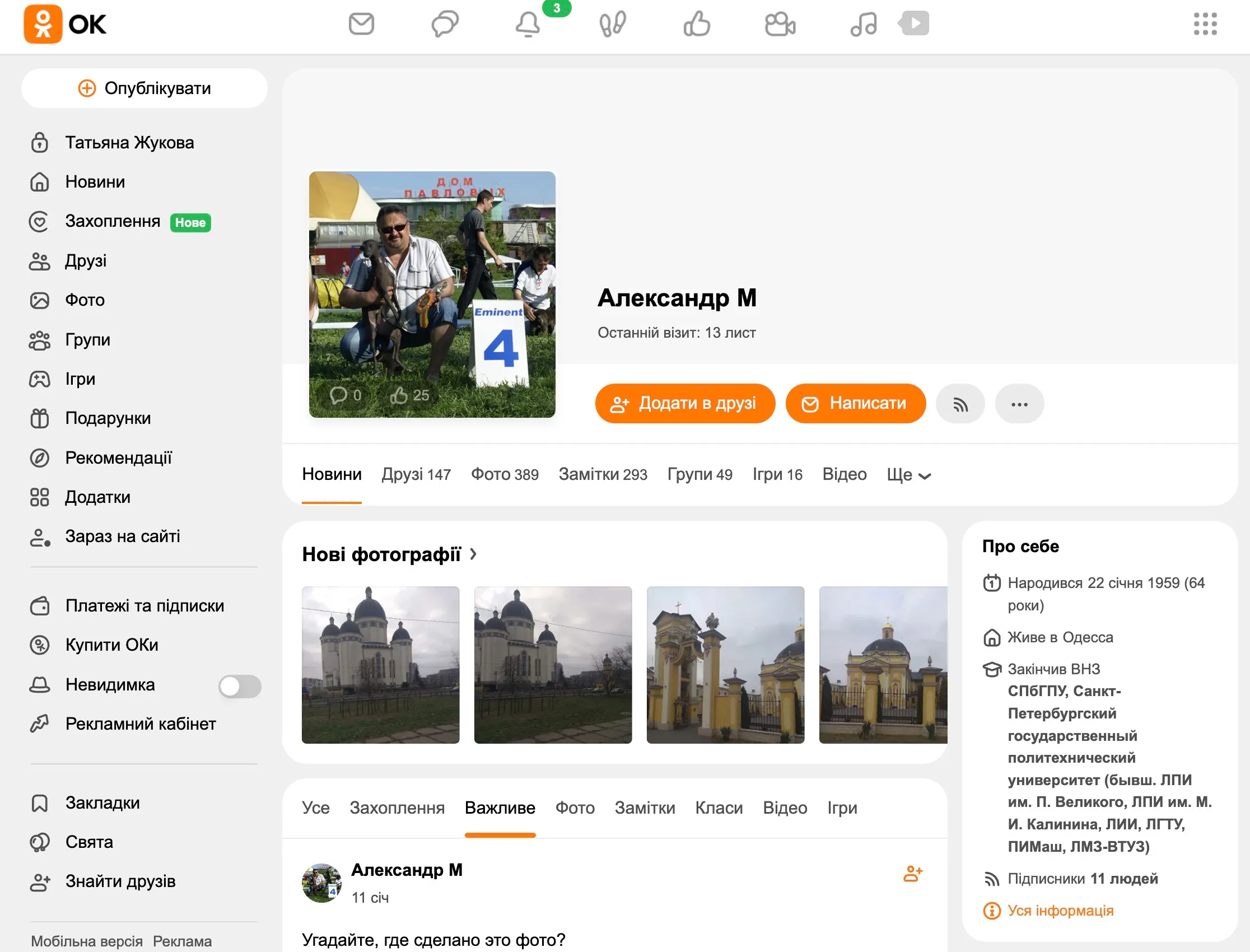Click add-friend icon on Александр М post

point(912,873)
